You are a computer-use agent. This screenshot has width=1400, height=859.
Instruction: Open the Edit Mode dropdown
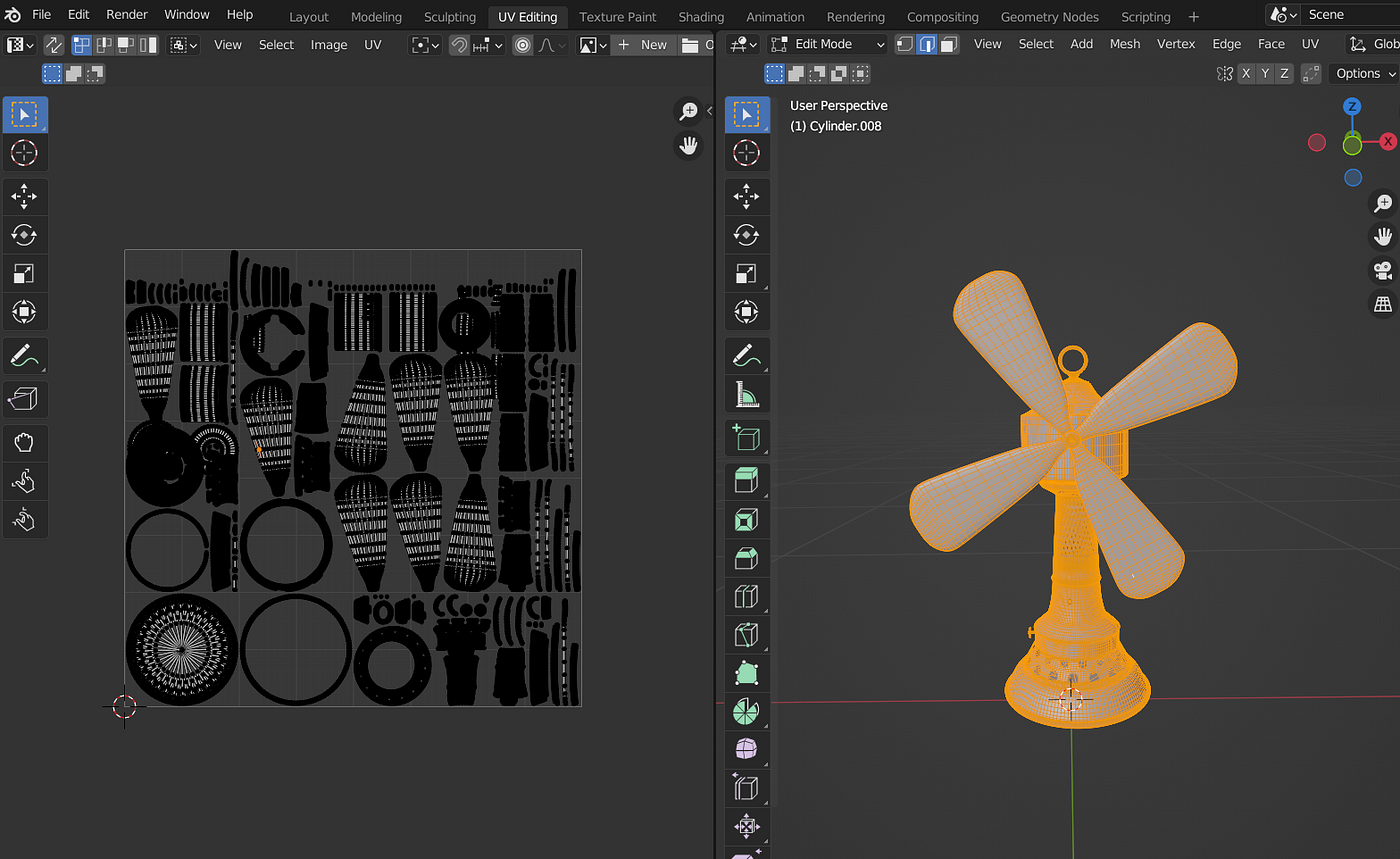(x=827, y=44)
